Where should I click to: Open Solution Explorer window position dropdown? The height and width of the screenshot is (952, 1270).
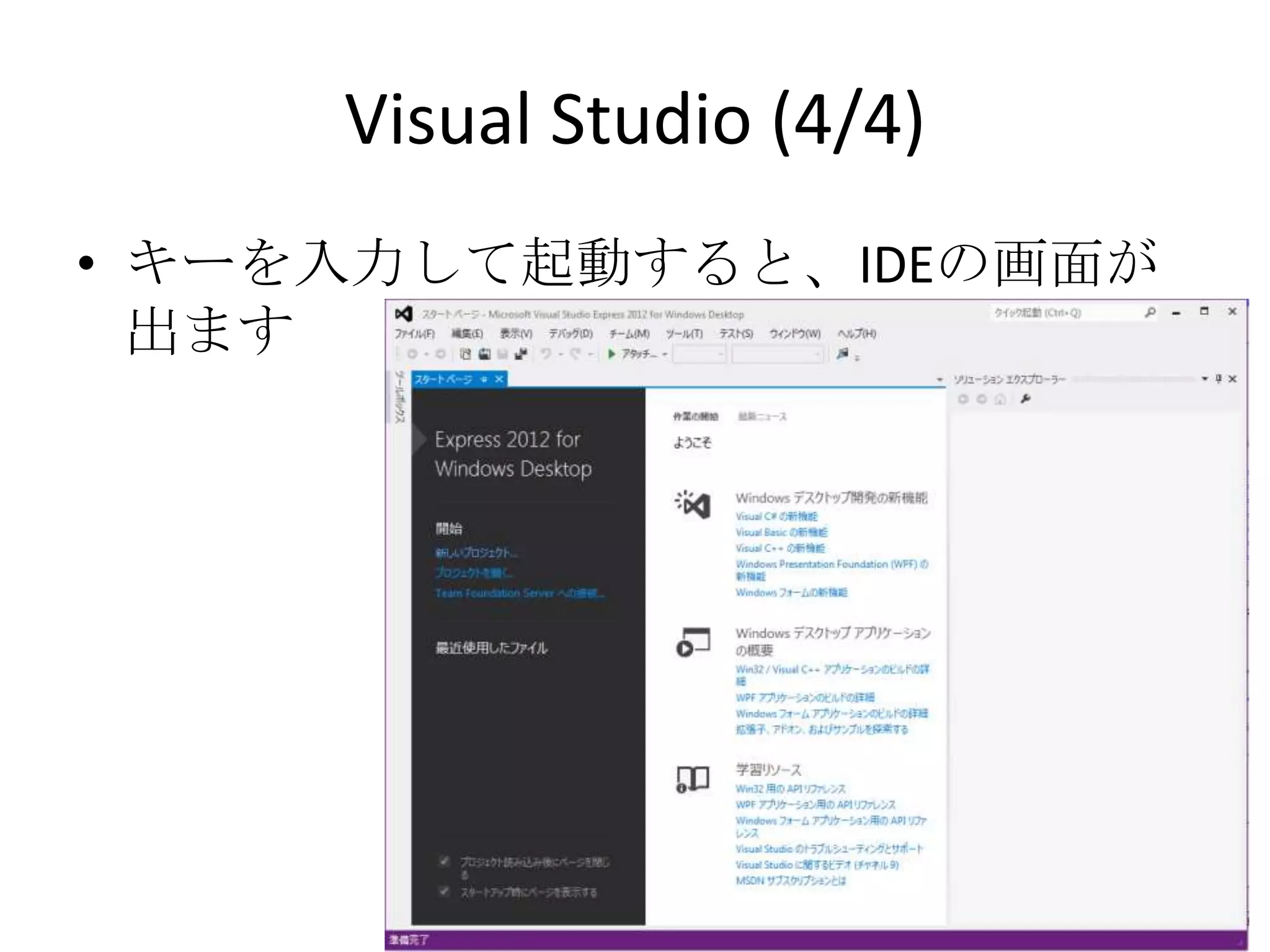click(x=1205, y=379)
